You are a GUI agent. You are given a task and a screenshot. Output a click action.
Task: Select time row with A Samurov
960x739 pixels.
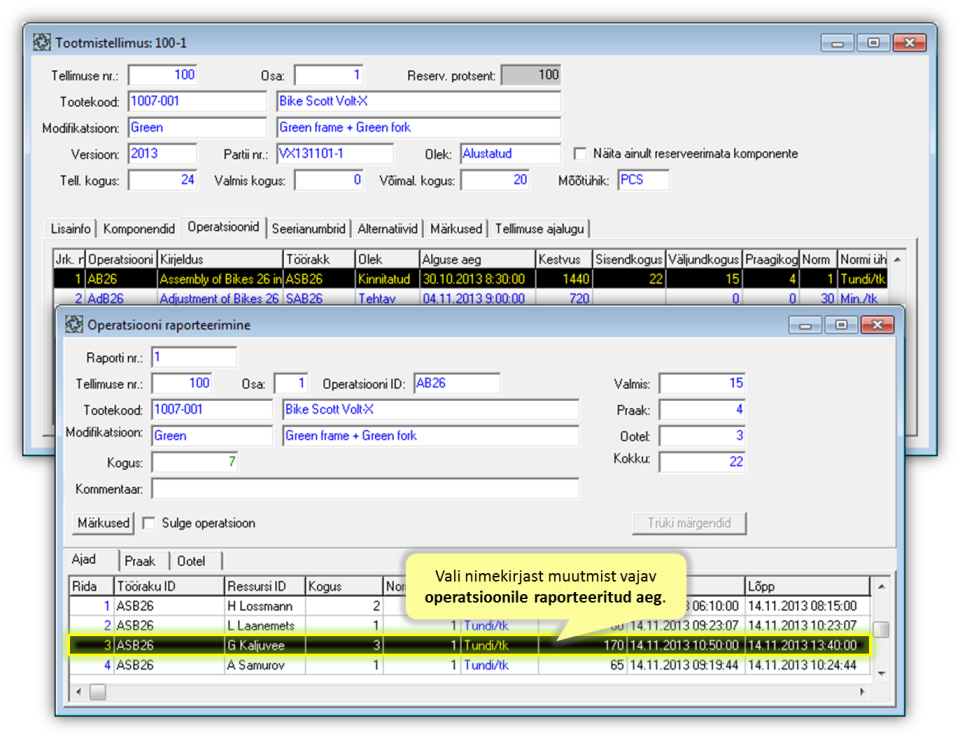coord(470,665)
